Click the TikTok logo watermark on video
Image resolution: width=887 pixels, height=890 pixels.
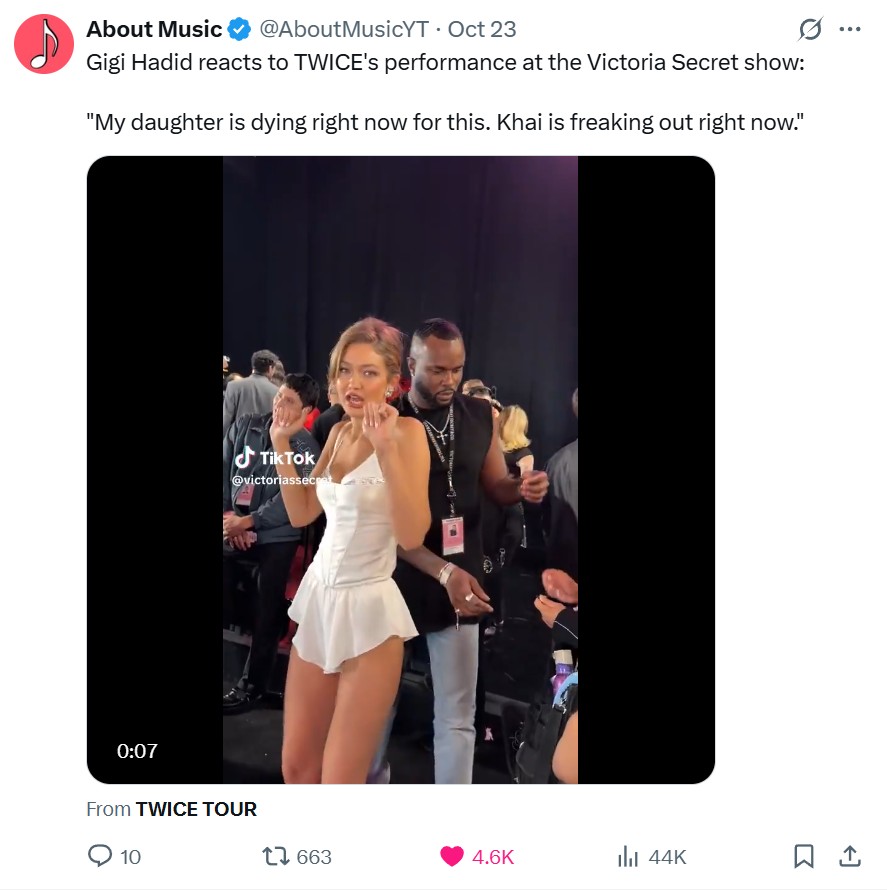[245, 458]
